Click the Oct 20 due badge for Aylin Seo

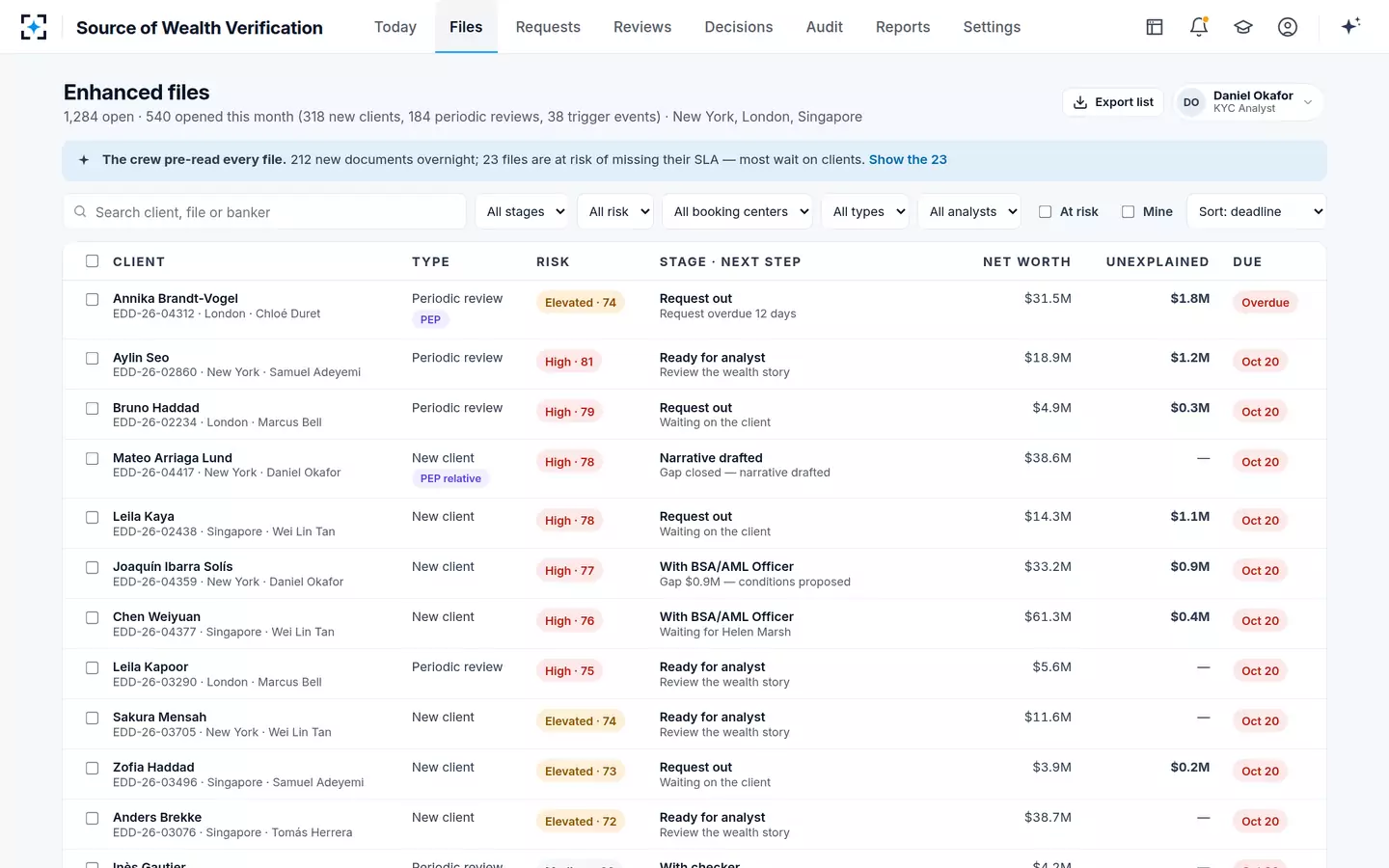point(1260,362)
